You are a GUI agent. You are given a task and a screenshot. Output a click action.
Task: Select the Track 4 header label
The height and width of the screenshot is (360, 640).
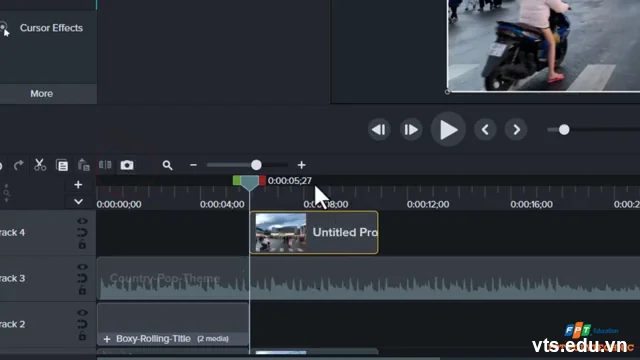click(12, 233)
